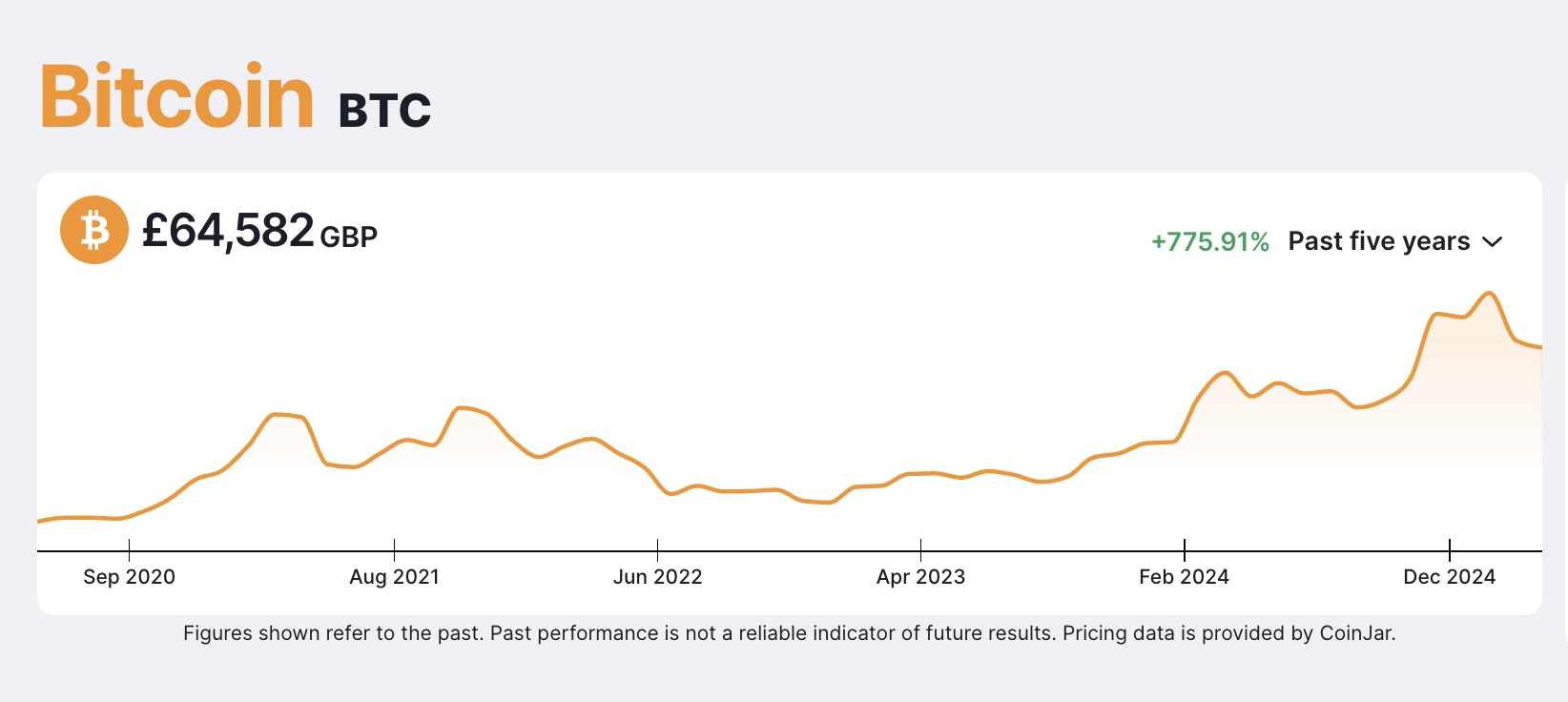Toggle the Dec 2024 axis marker
The width and height of the screenshot is (1568, 702).
(1449, 576)
